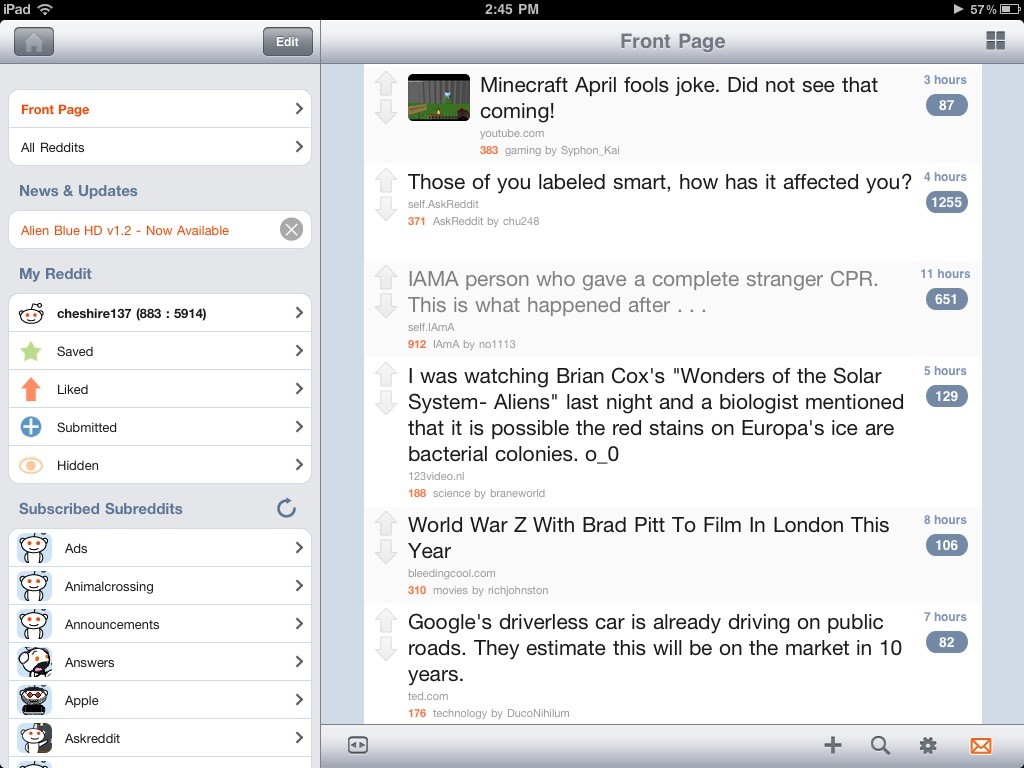Open settings gear icon
The width and height of the screenshot is (1024, 768).
928,745
